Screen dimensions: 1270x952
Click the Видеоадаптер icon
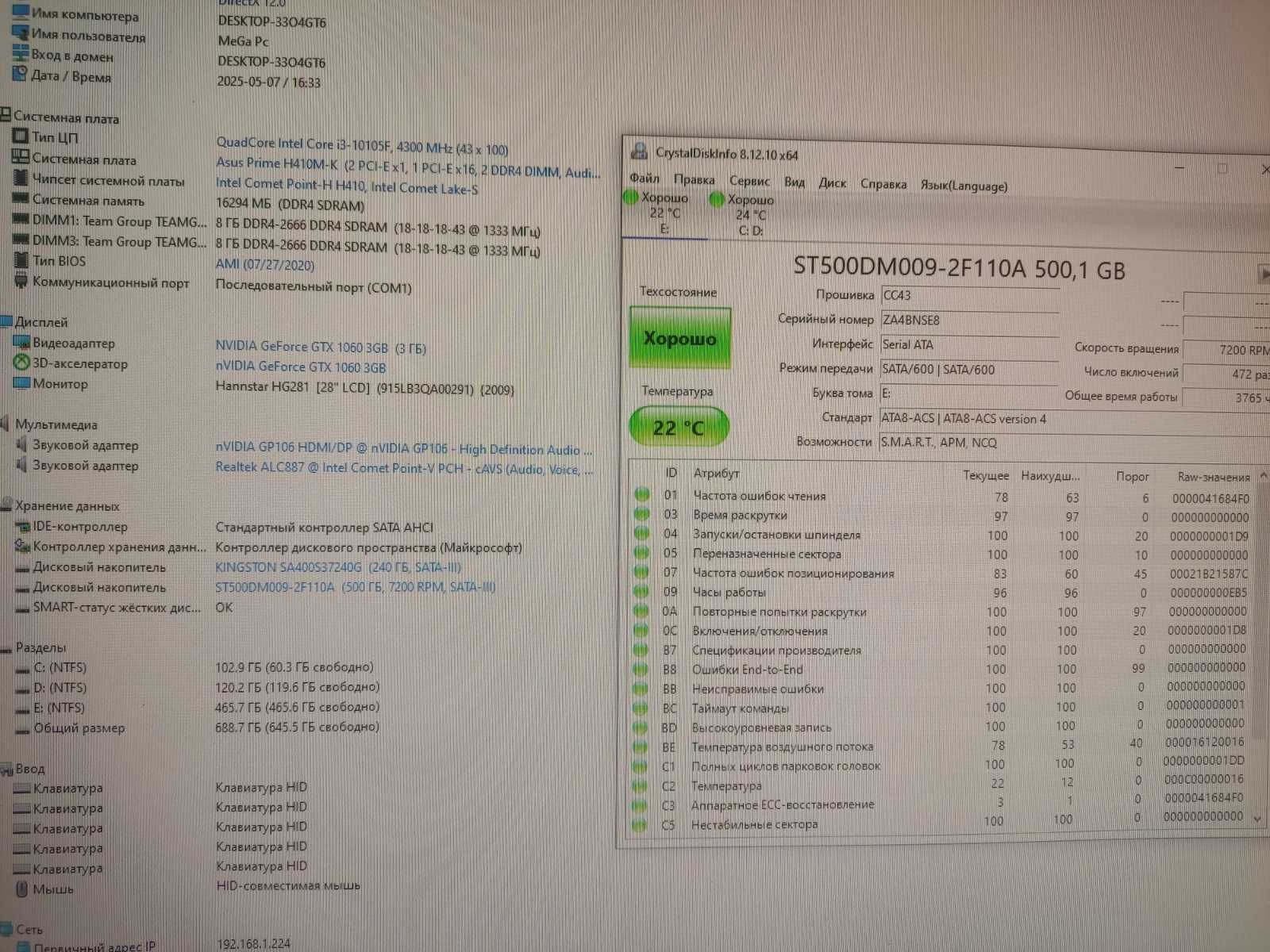click(x=21, y=342)
